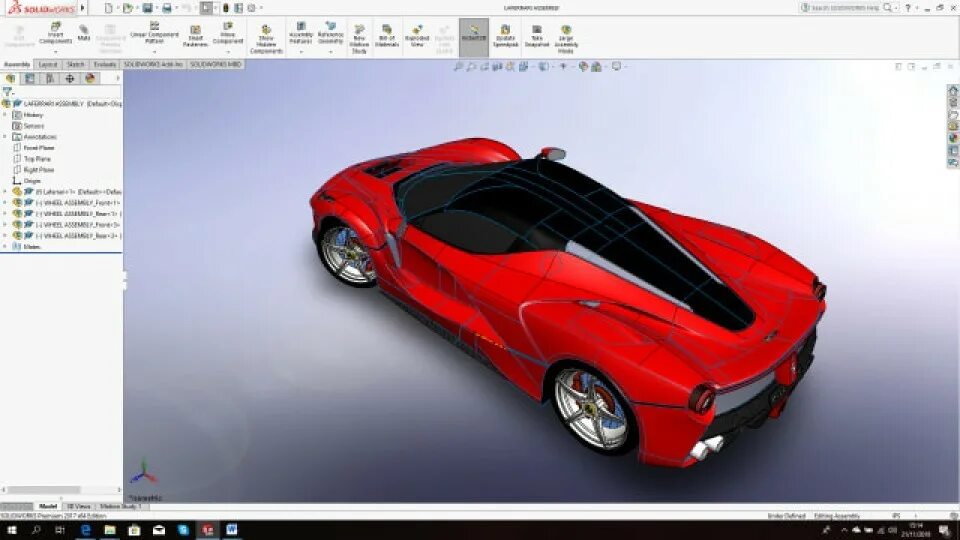Open a file with the toolbar icon

click(x=127, y=8)
